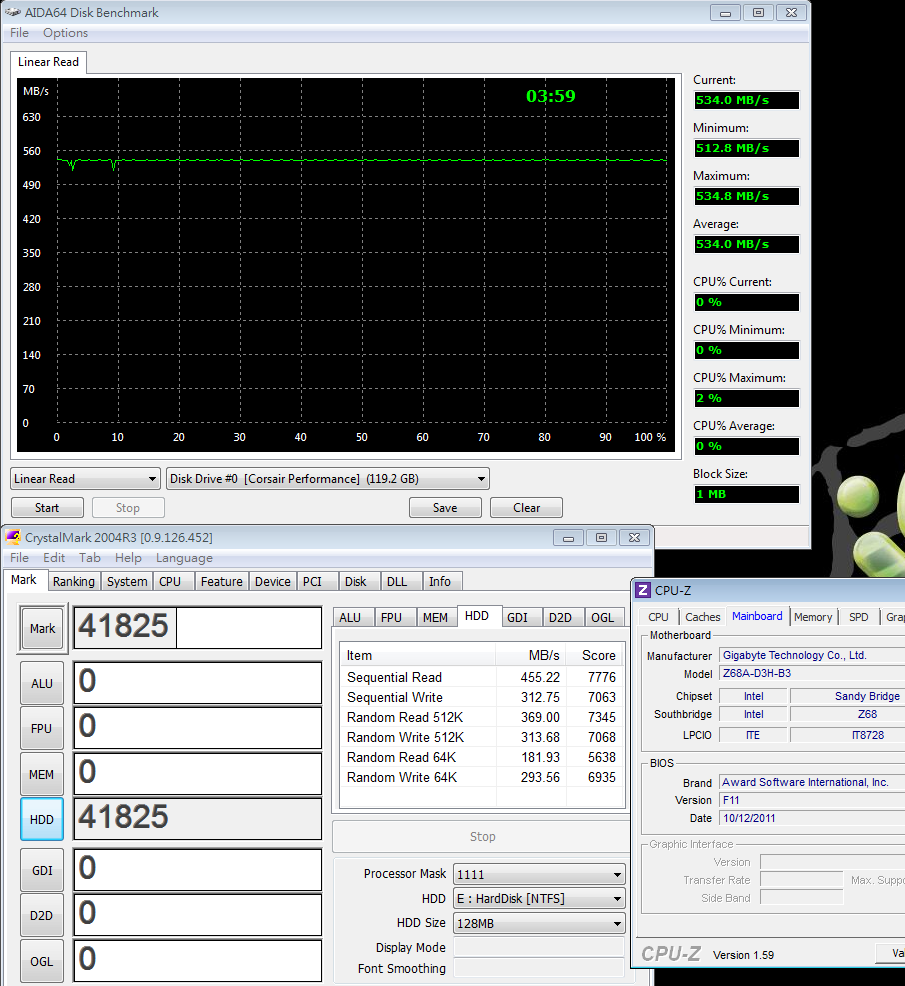Save the AIDA64 benchmark results
Image resolution: width=905 pixels, height=986 pixels.
click(445, 508)
